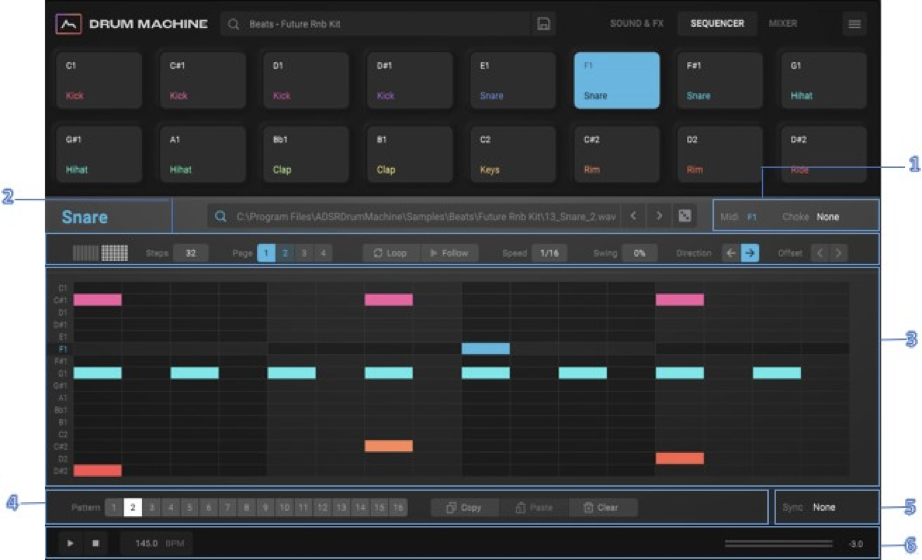Select the C#1 Kick pad
Screen dimensions: 922x560
coord(202,80)
